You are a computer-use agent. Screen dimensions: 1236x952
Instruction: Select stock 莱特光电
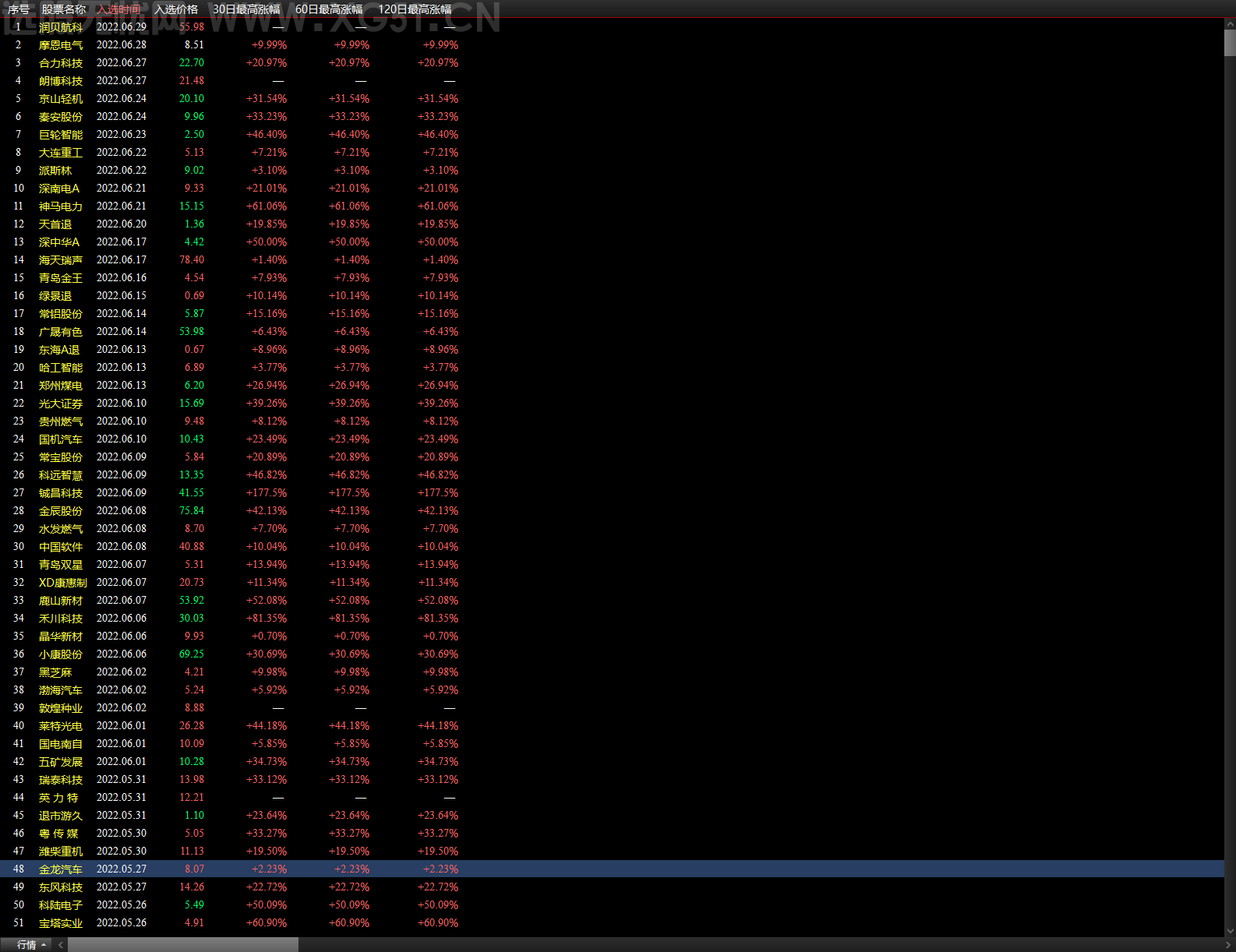pos(61,726)
